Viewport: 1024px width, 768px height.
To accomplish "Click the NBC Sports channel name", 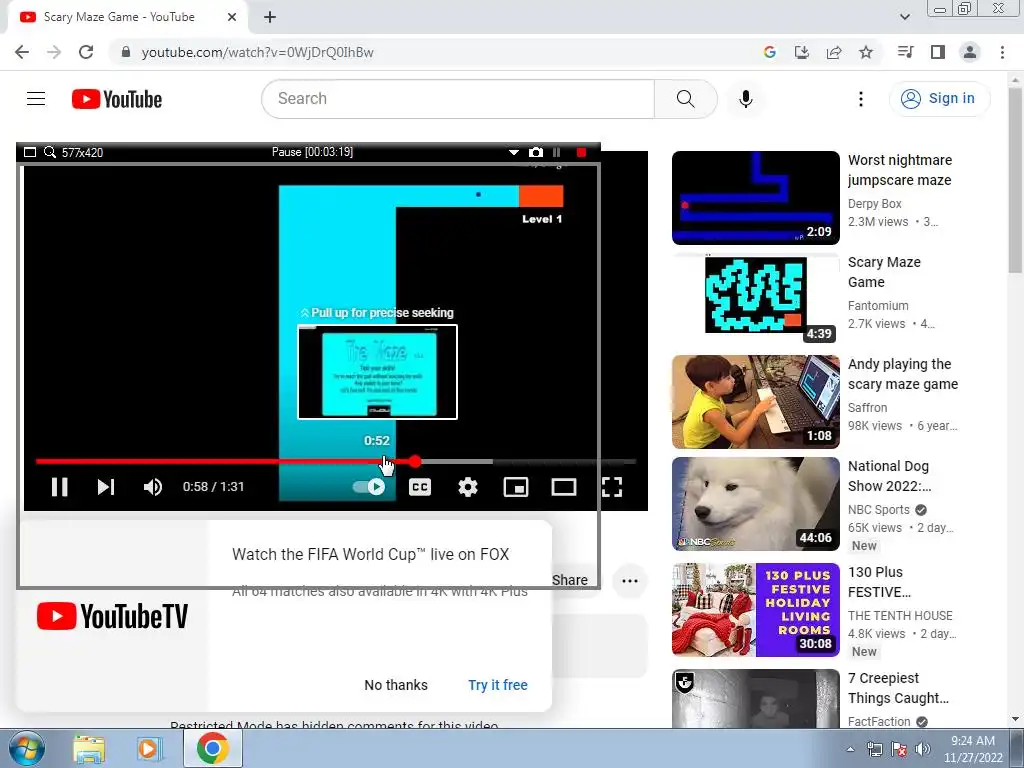I will pos(878,509).
